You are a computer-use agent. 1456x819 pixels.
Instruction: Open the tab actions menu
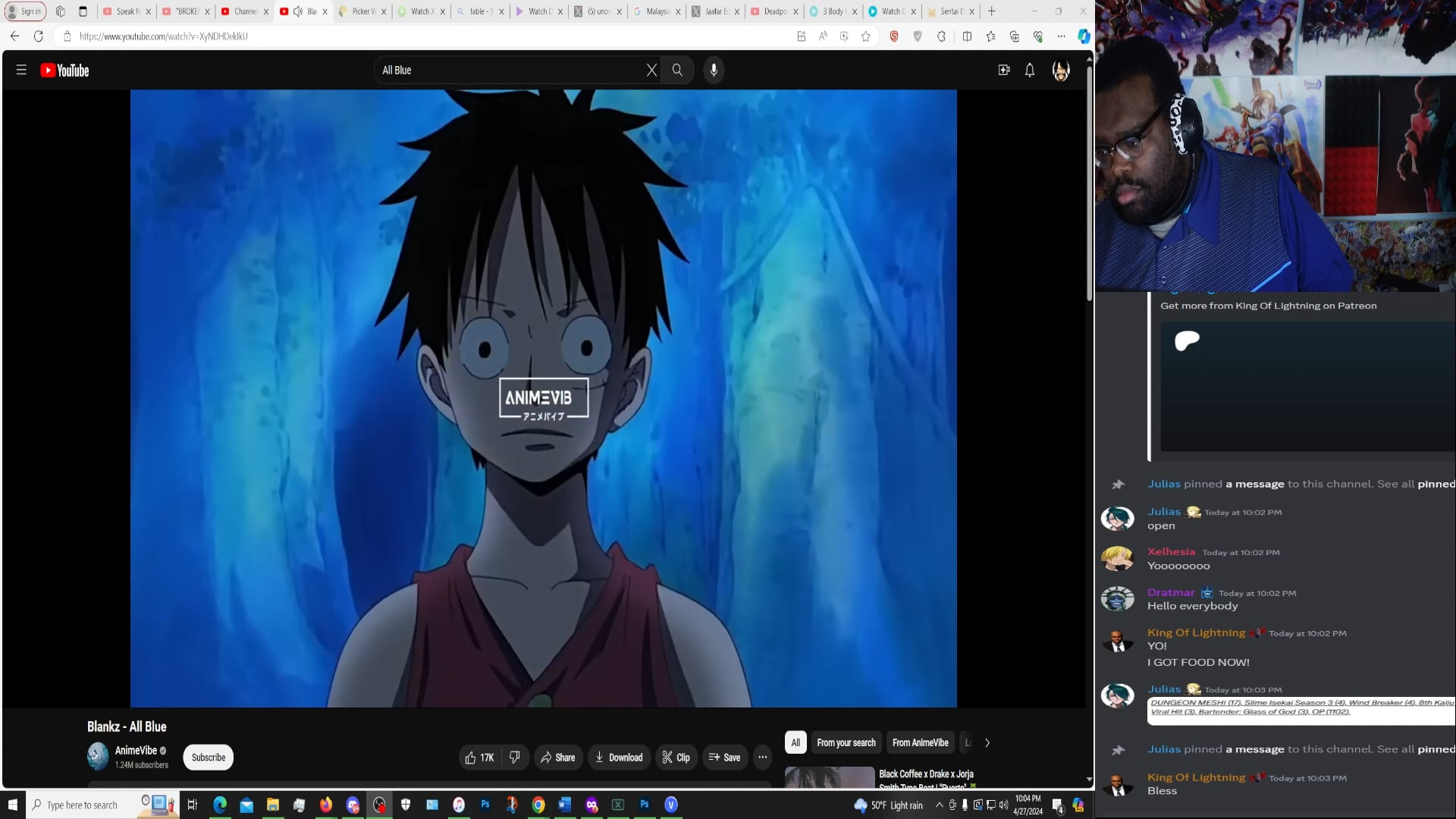(x=83, y=11)
